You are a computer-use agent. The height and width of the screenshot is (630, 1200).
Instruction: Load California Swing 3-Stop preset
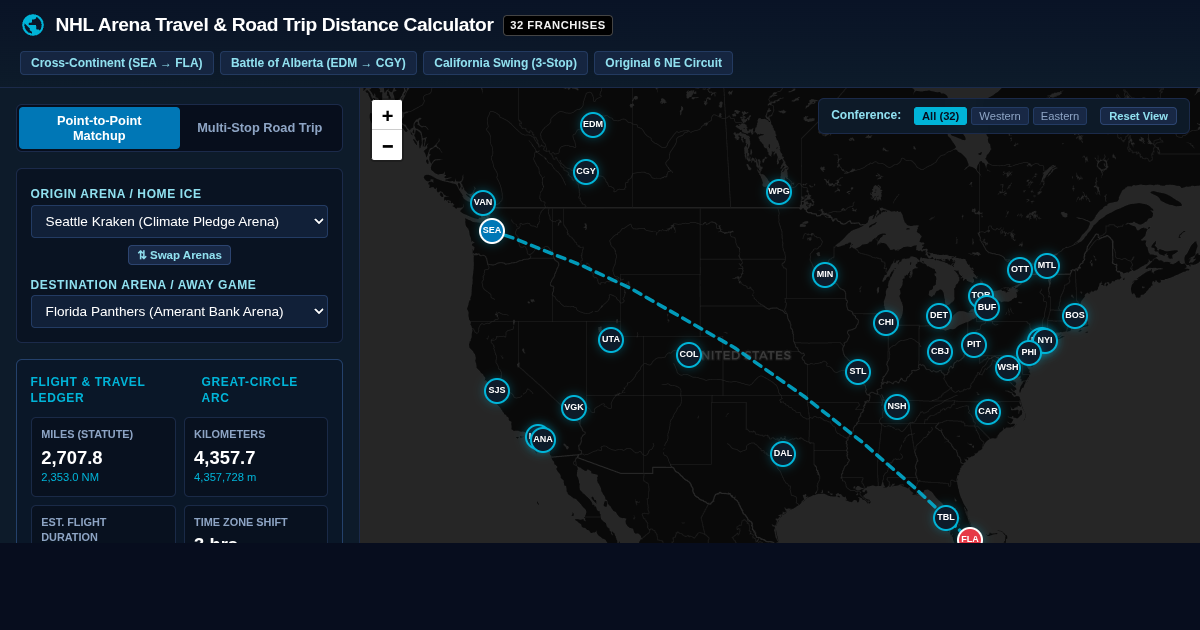coord(505,63)
